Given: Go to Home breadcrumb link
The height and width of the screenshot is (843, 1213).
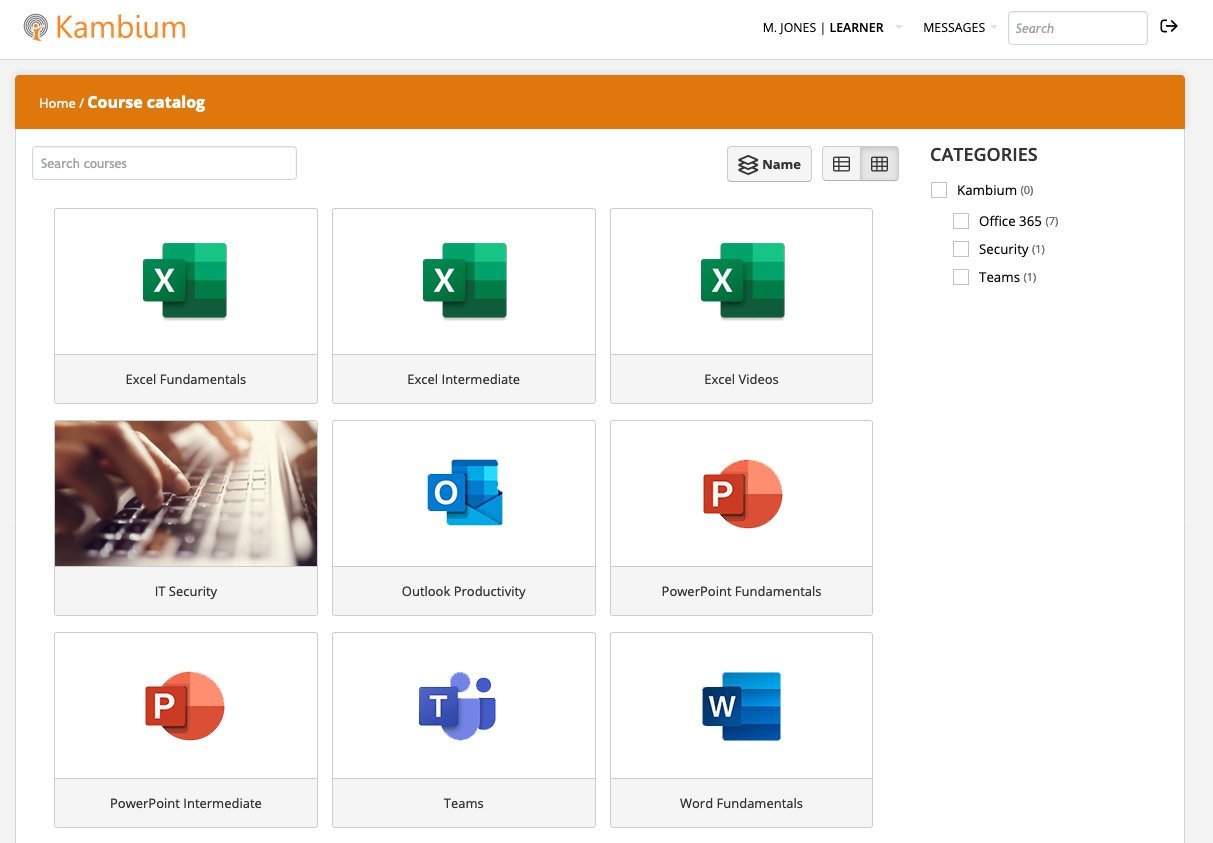Looking at the screenshot, I should tap(57, 103).
